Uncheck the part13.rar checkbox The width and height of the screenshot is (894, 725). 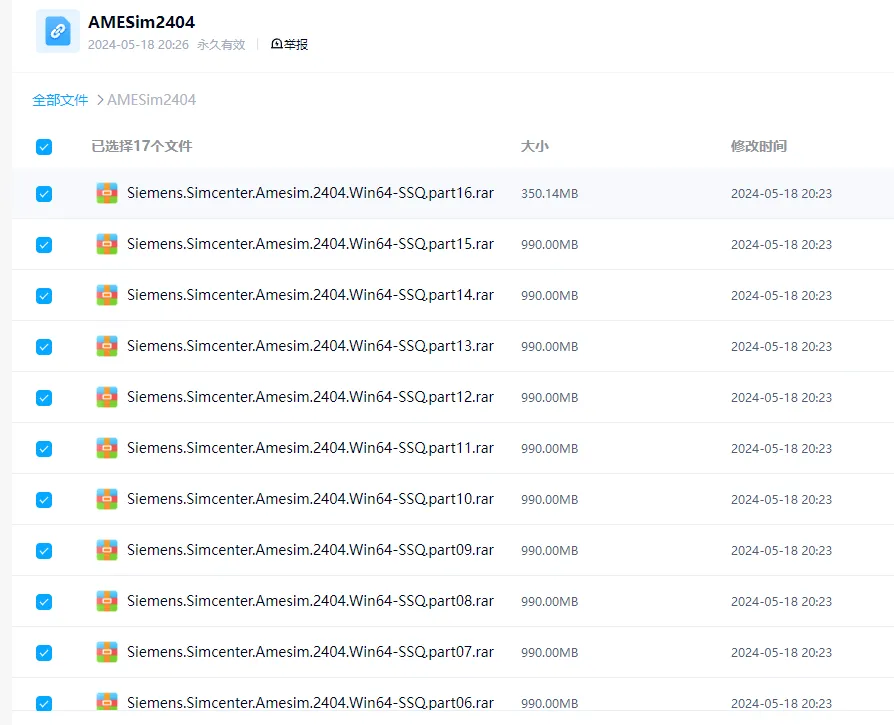tap(44, 347)
